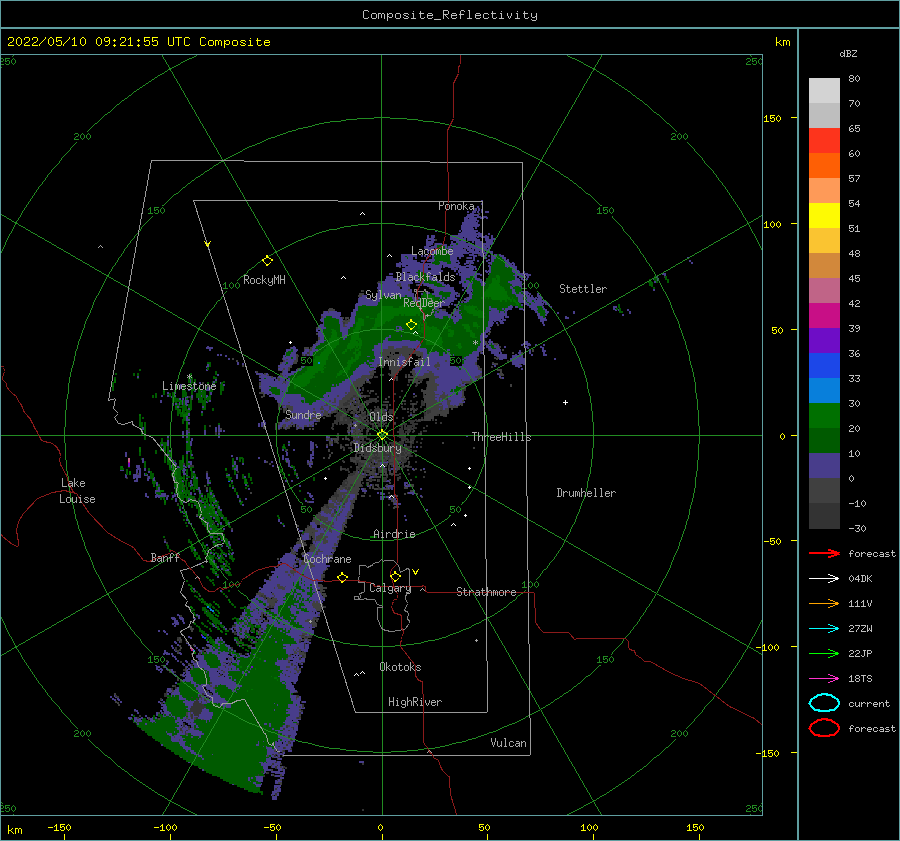
Task: Click the Composite_Reflectivity title
Action: (450, 15)
